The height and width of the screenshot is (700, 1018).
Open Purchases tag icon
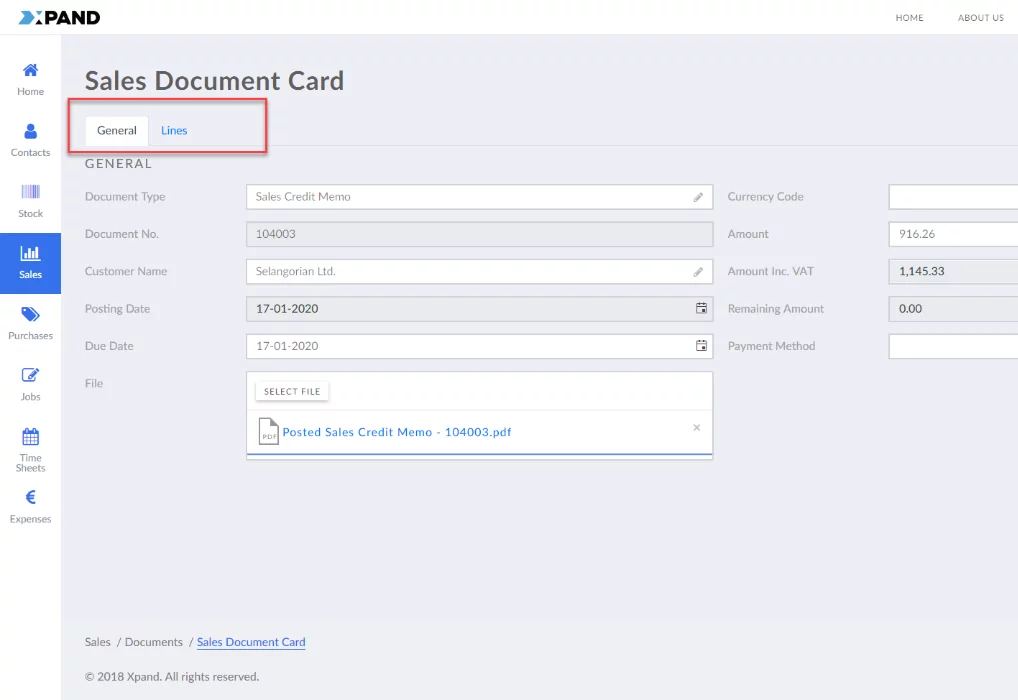[30, 315]
